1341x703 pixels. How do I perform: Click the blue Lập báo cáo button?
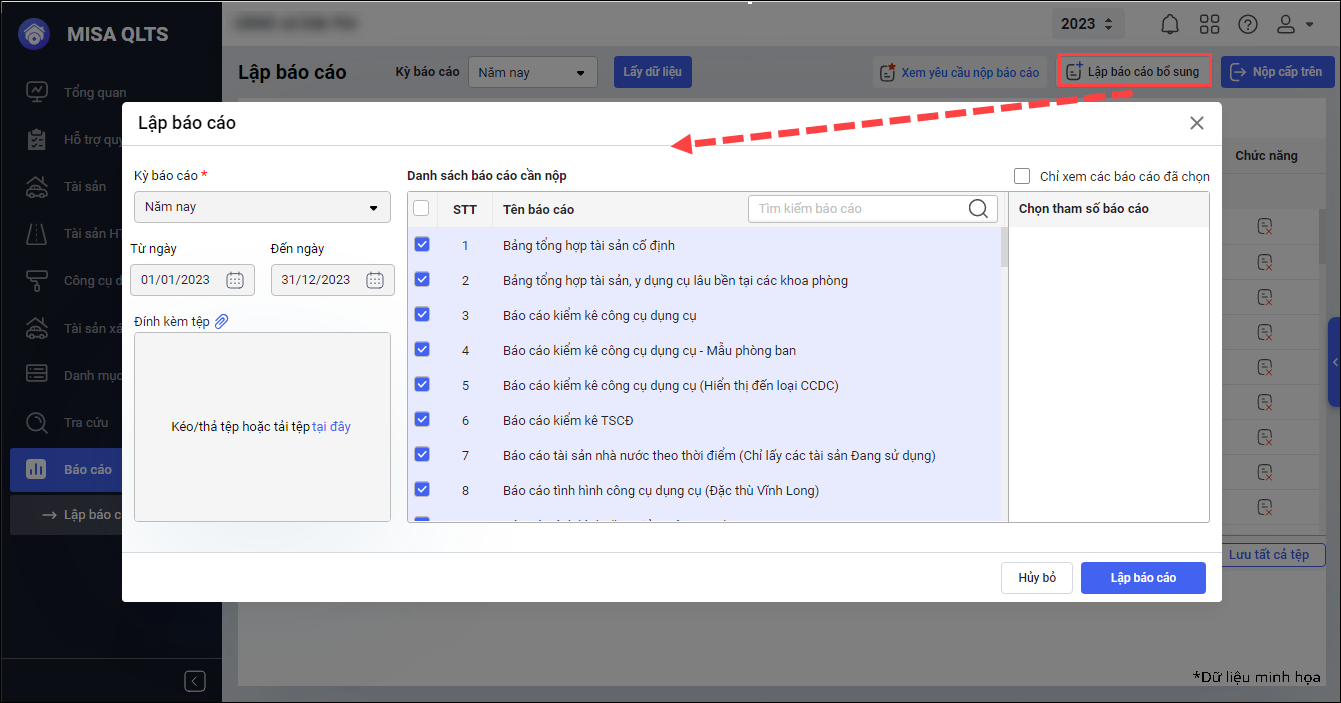point(1143,578)
